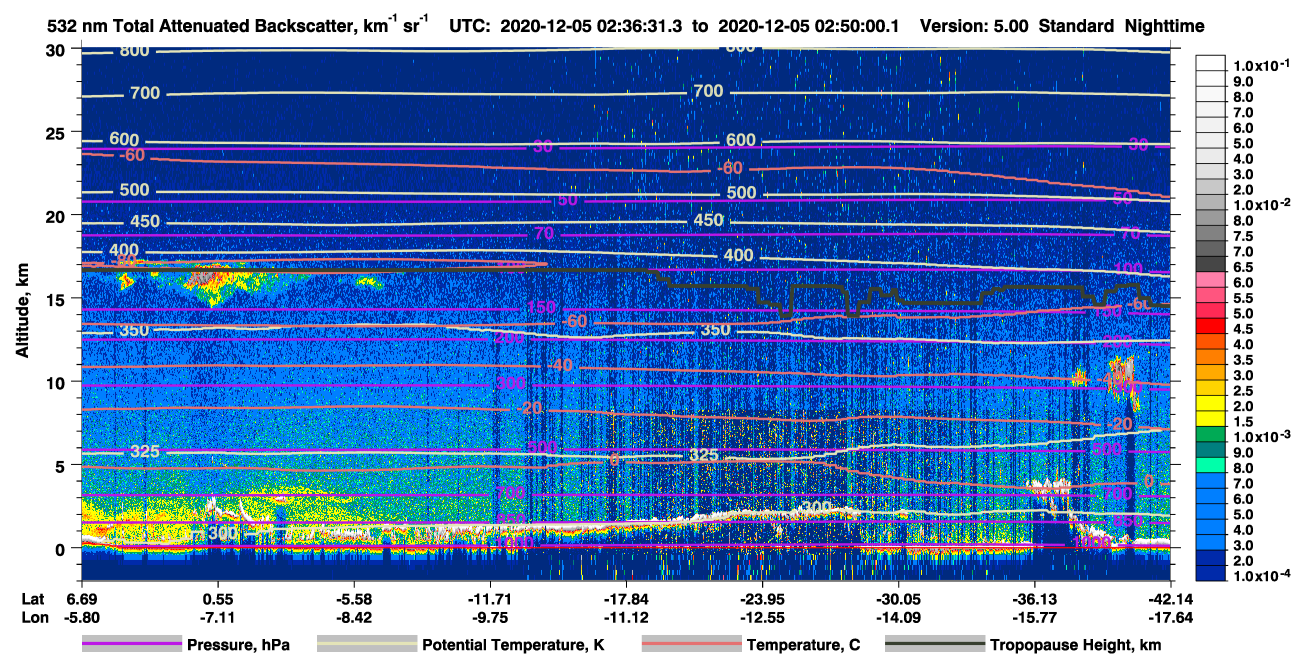Viewport: 1300px width, 667px height.
Task: Click the 'Temperature, C' legend label
Action: tap(803, 645)
